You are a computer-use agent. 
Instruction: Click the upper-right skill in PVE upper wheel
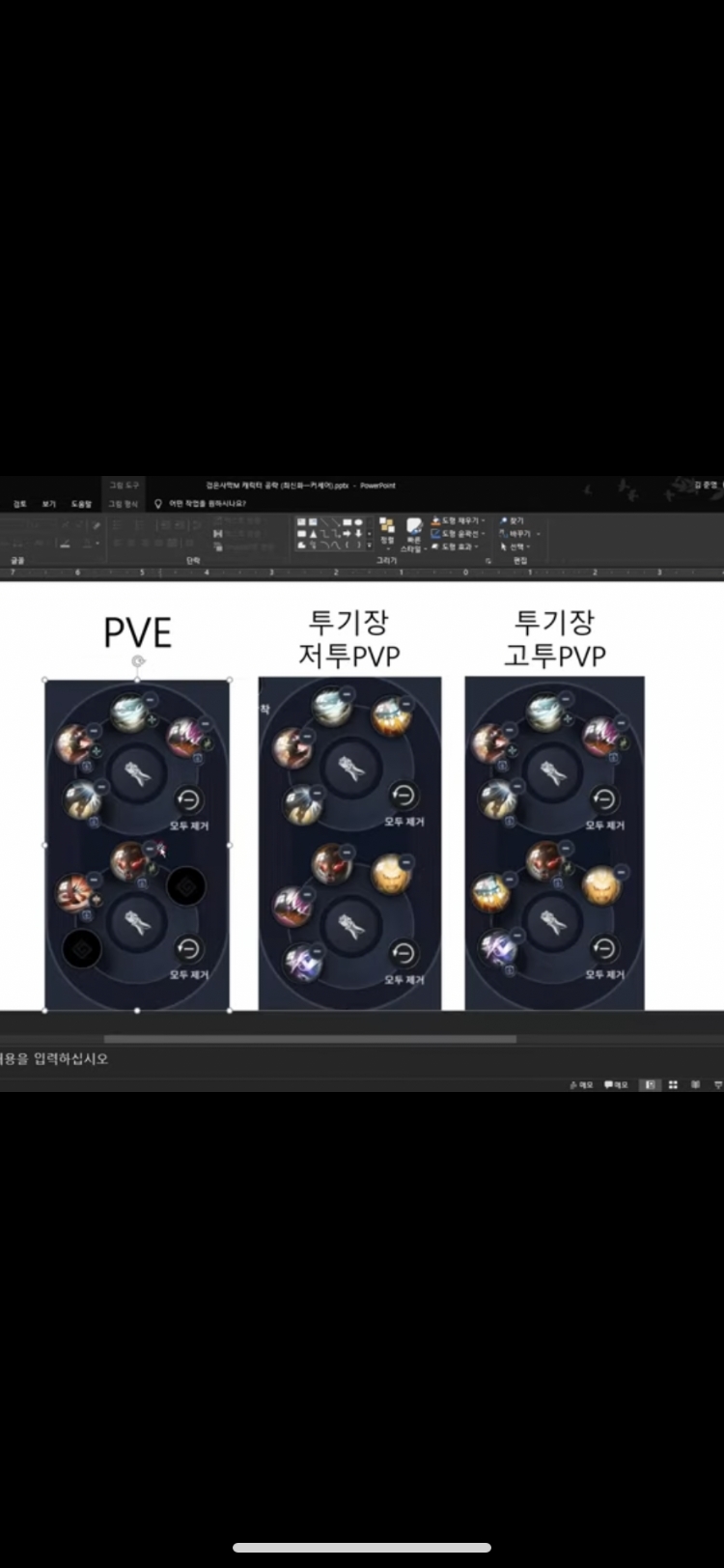click(x=183, y=738)
